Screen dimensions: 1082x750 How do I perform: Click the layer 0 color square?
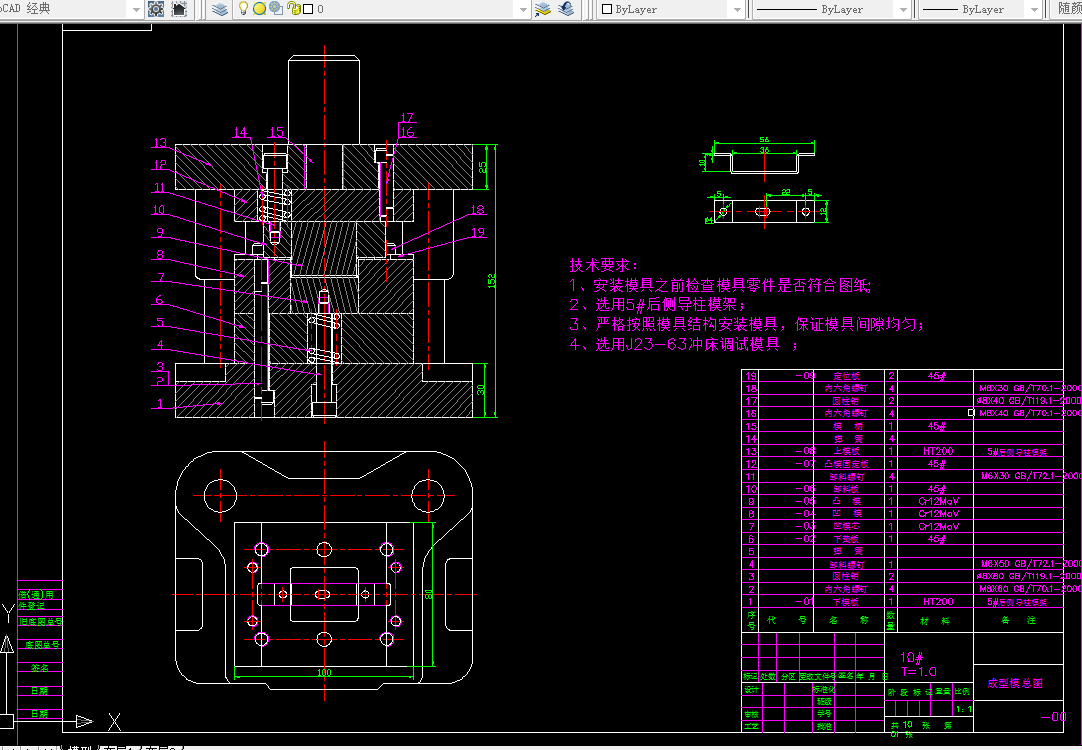pos(308,9)
